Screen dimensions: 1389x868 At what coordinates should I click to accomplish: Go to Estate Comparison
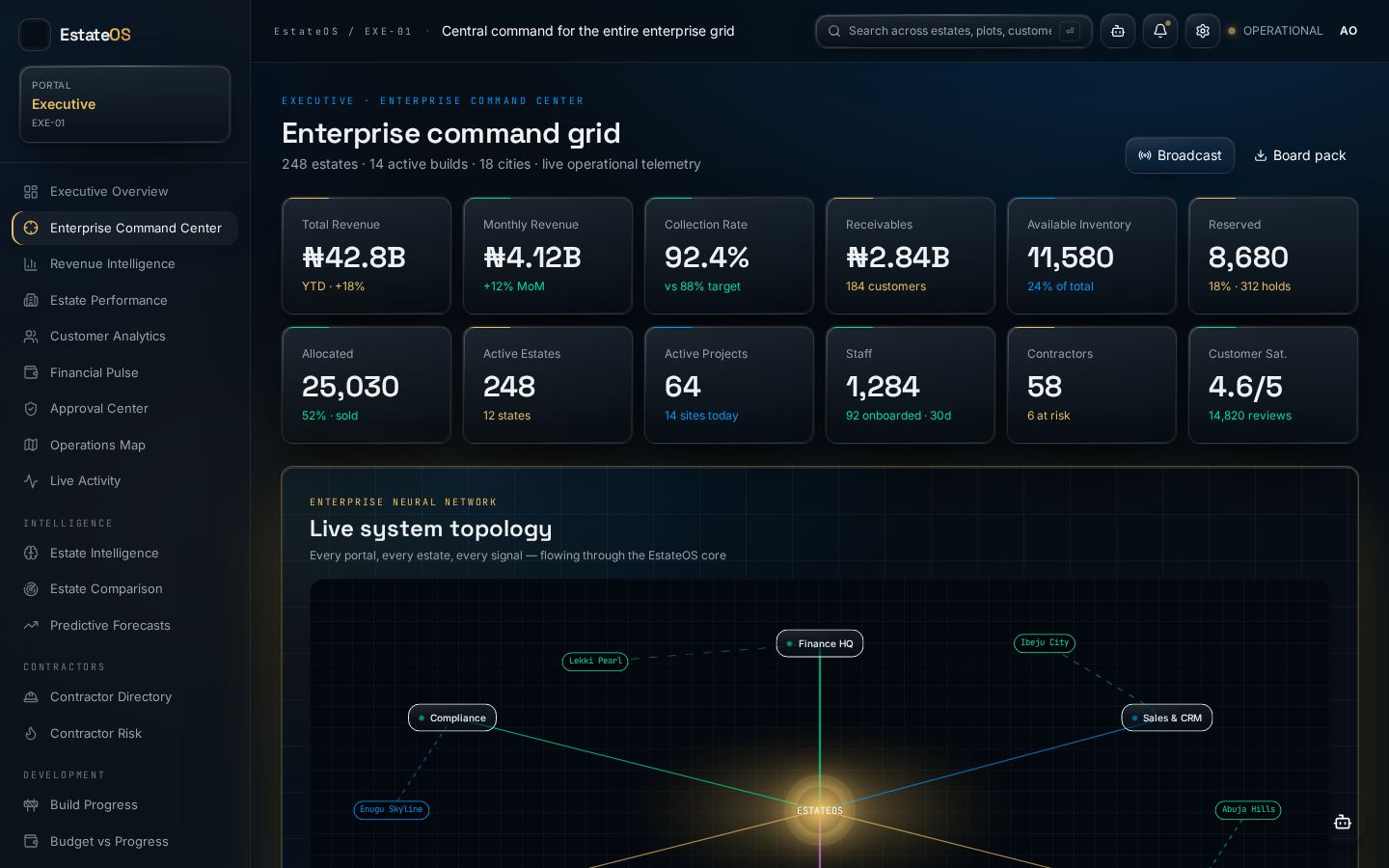click(x=125, y=589)
